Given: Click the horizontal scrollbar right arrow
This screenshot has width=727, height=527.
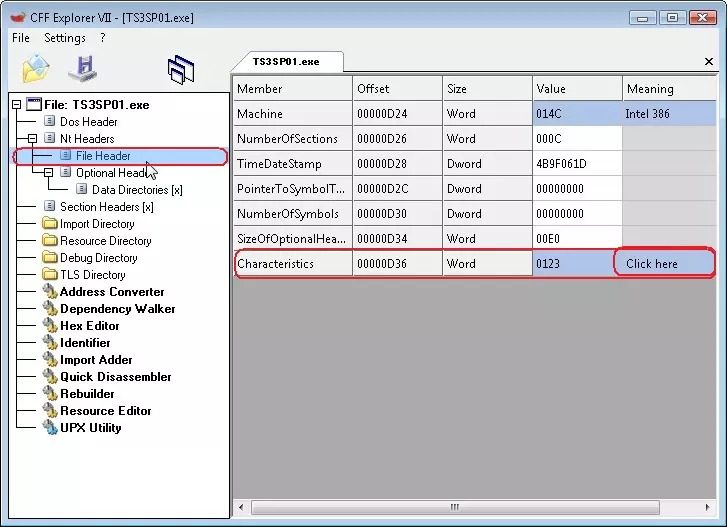Looking at the screenshot, I should [707, 507].
